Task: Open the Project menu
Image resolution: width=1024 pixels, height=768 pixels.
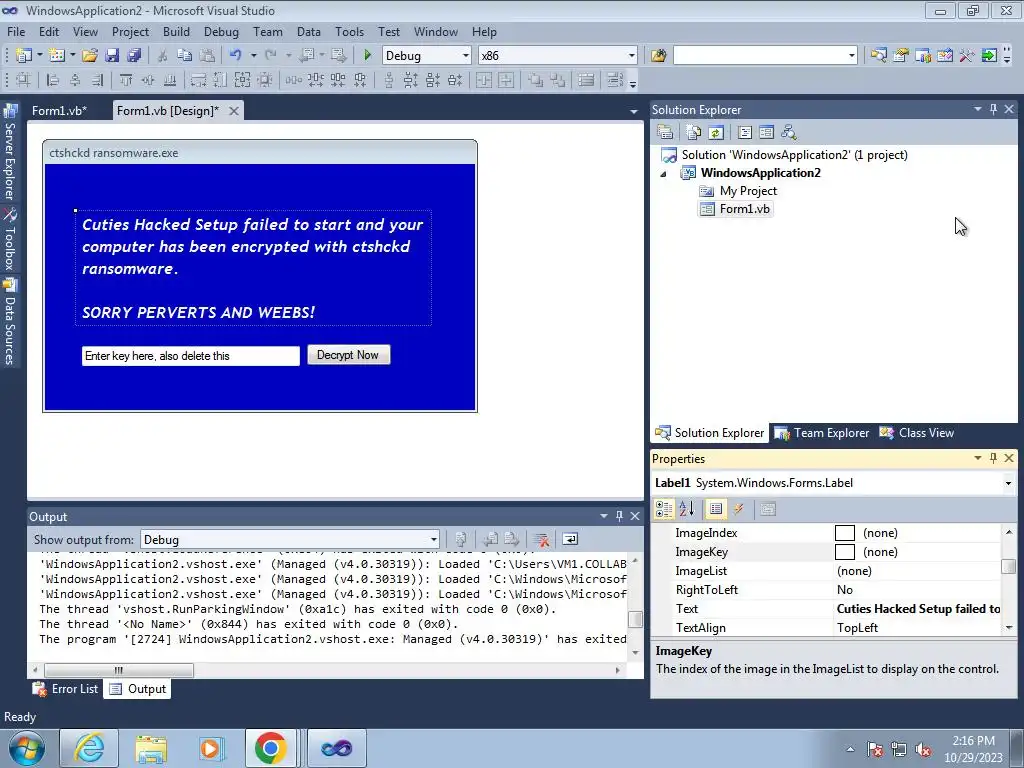Action: [131, 32]
